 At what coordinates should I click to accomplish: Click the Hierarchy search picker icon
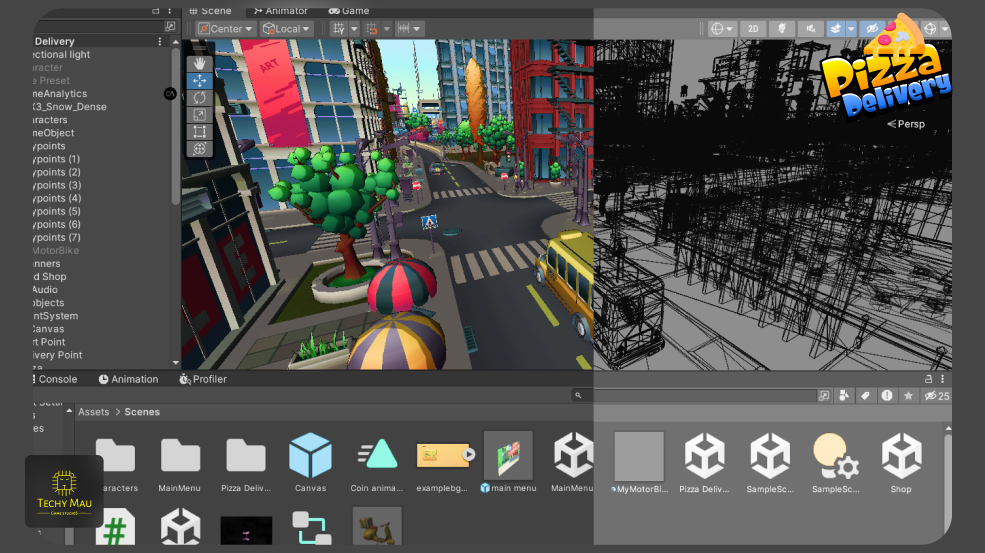coord(170,26)
